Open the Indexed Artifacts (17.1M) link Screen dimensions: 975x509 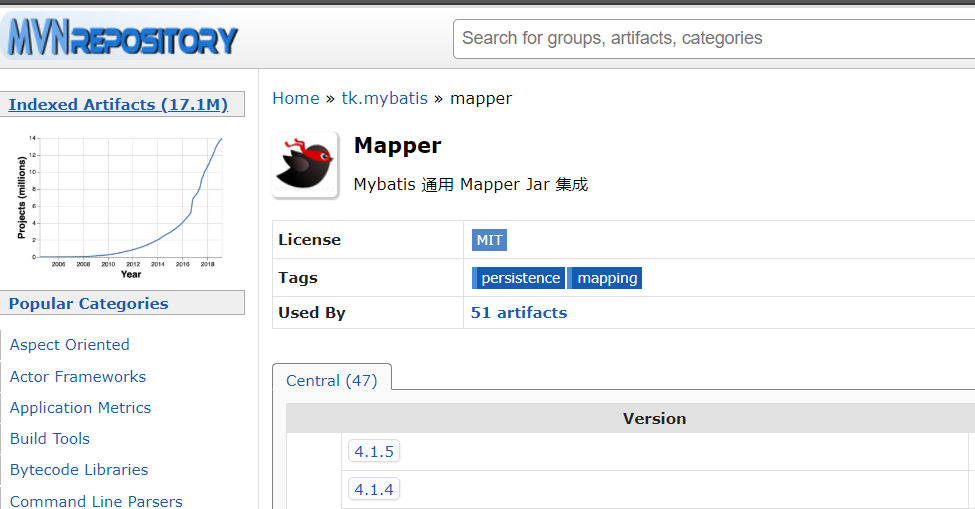(118, 104)
